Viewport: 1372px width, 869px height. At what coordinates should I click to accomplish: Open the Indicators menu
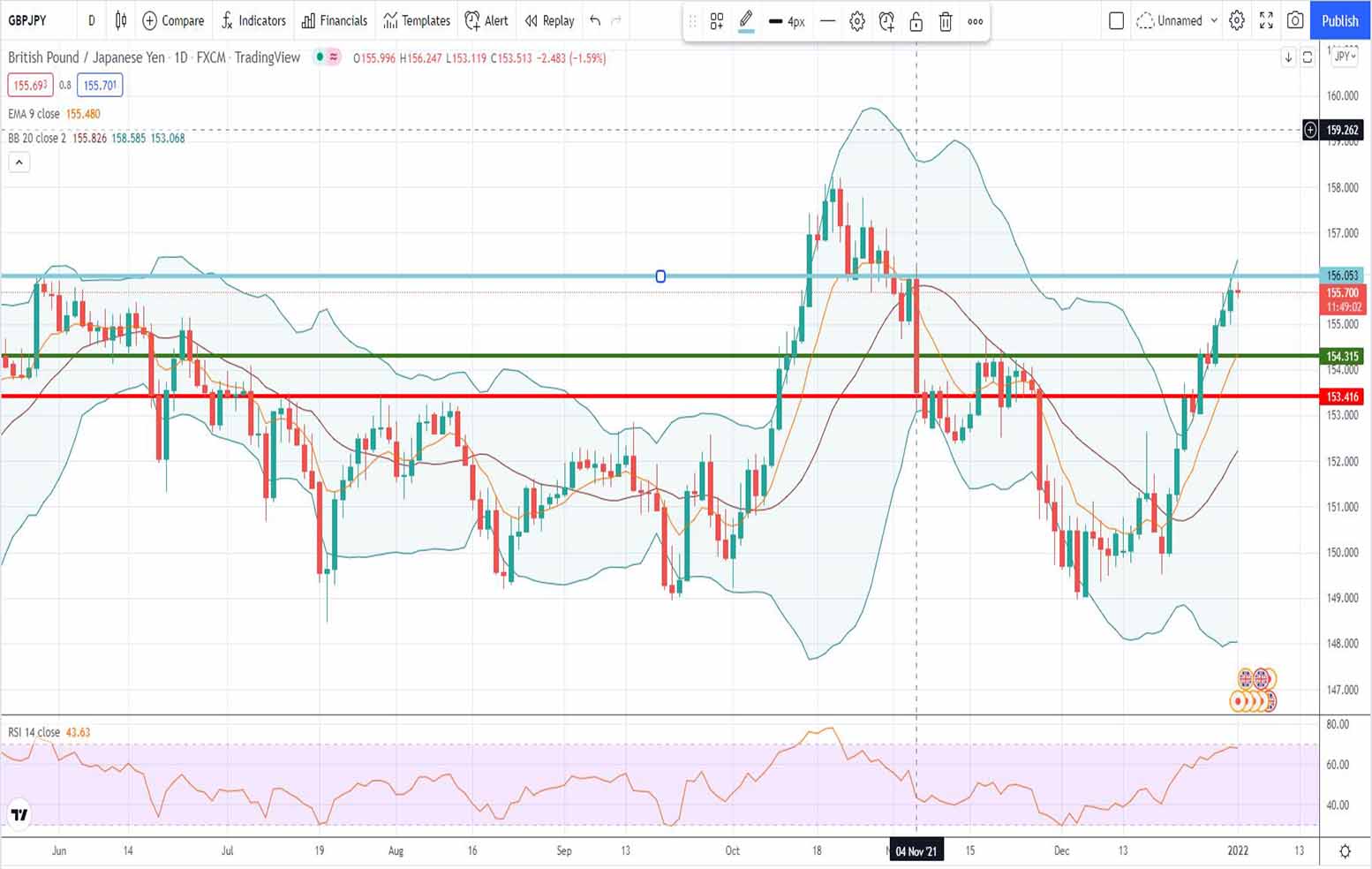[253, 20]
